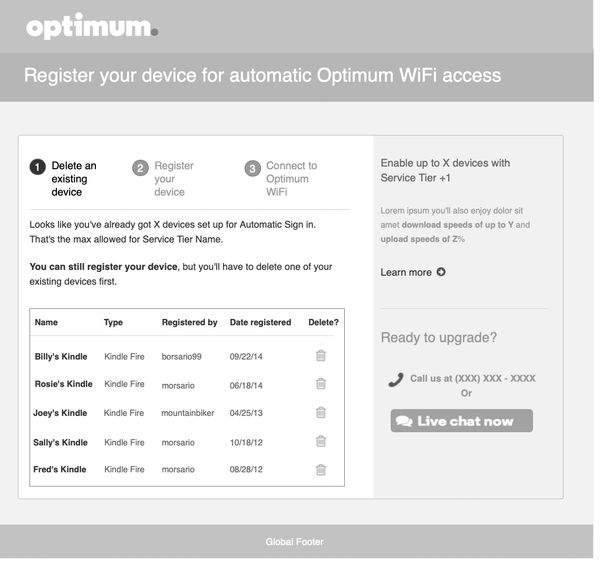Delete Billy's Kindle using trash icon
The width and height of the screenshot is (600, 563).
point(321,356)
